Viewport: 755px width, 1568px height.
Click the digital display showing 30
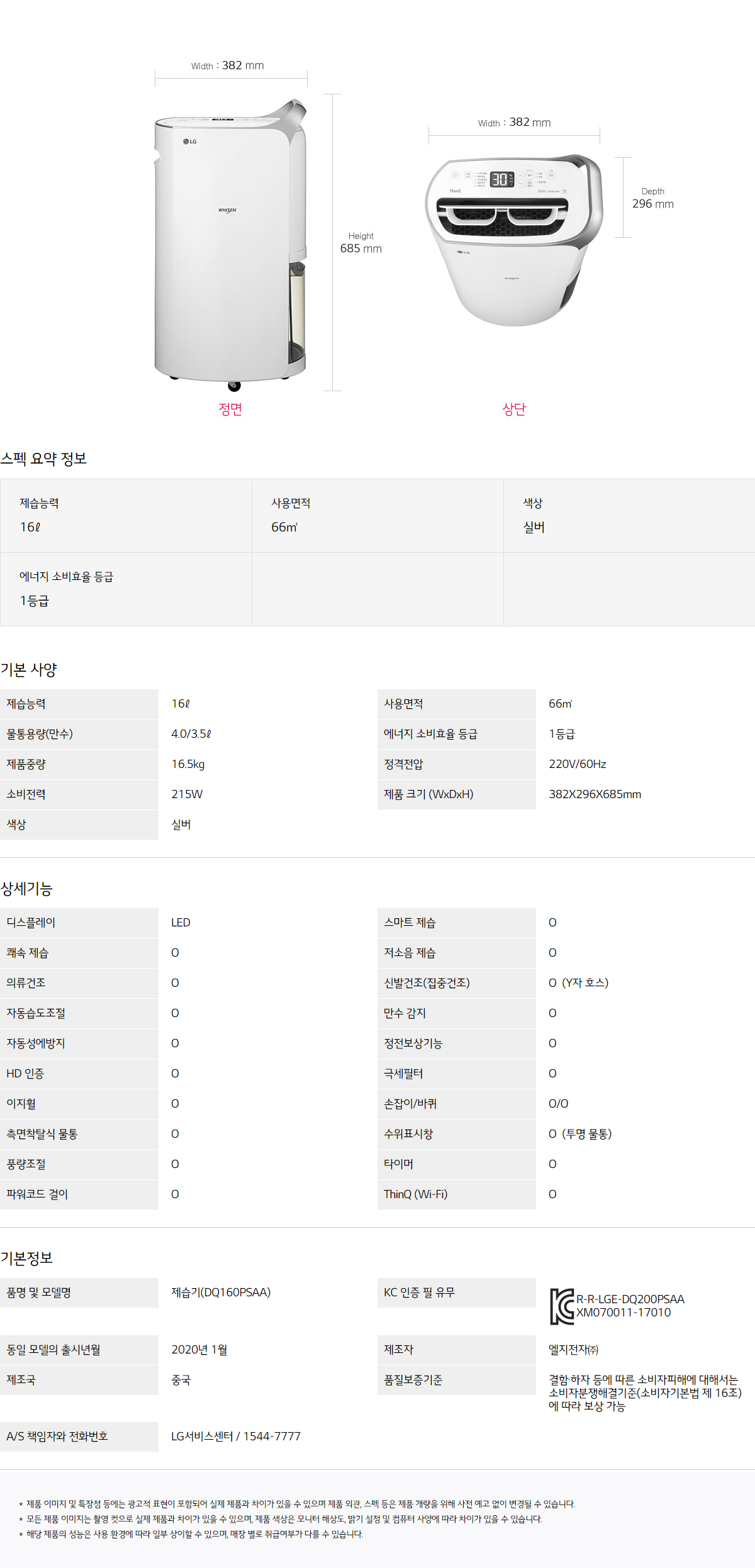point(500,179)
